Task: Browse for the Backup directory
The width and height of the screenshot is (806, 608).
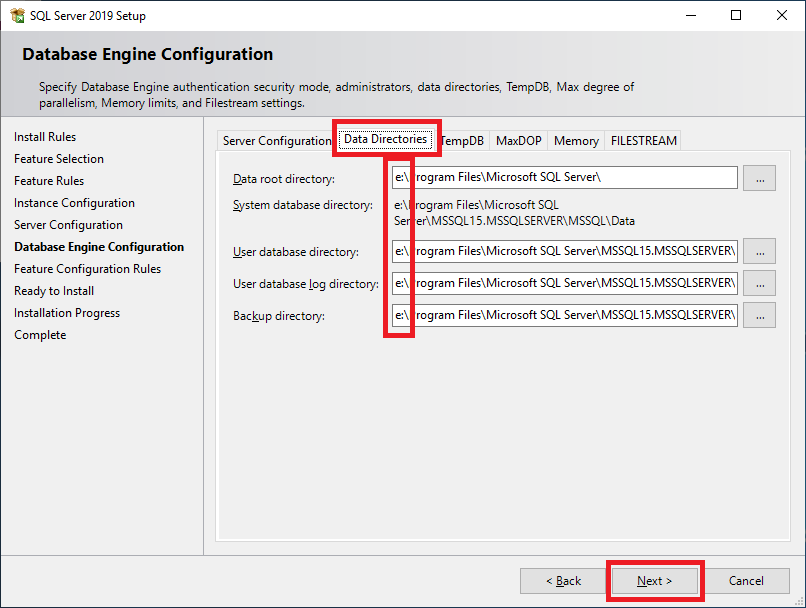Action: coord(760,316)
